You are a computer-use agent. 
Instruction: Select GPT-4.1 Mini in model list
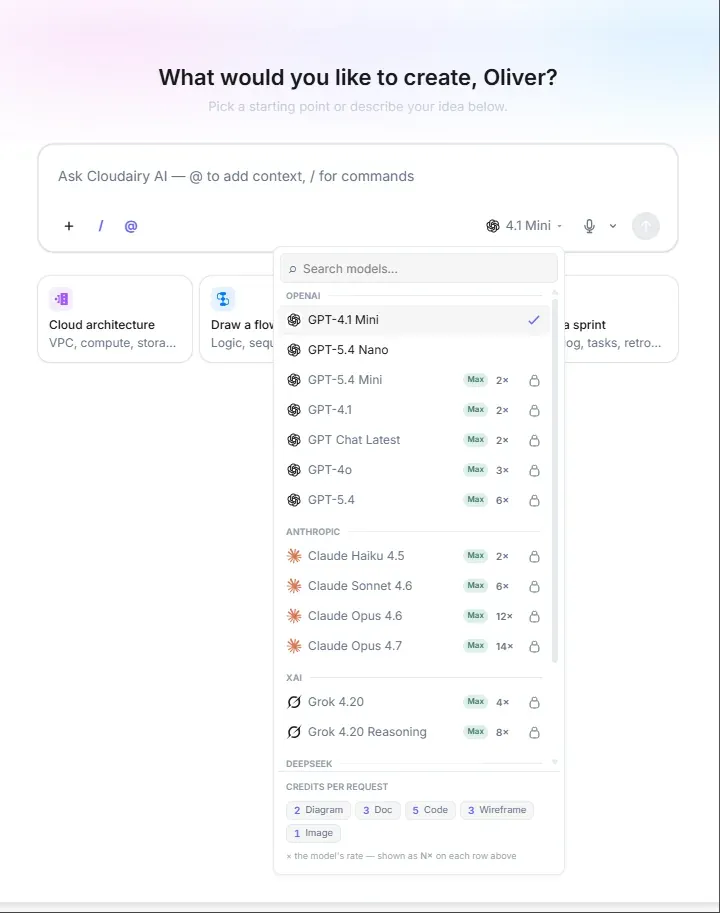pyautogui.click(x=414, y=320)
